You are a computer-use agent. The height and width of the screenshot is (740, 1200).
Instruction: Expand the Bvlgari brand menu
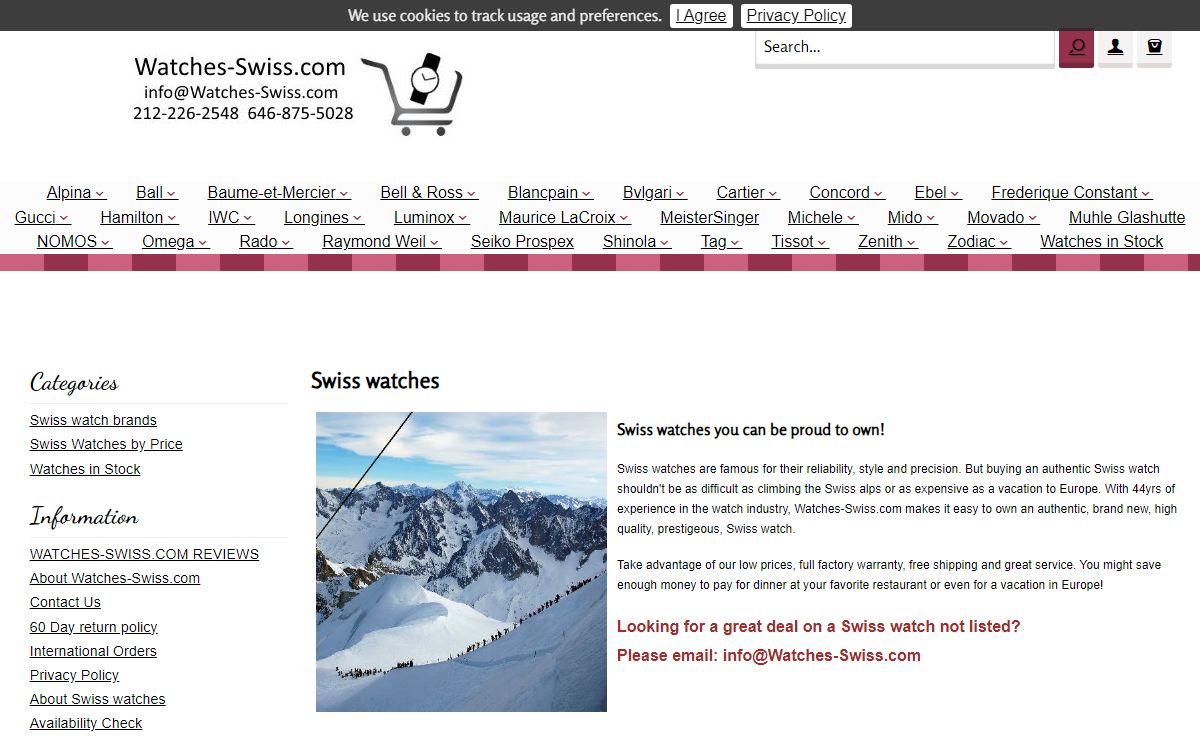(x=654, y=193)
